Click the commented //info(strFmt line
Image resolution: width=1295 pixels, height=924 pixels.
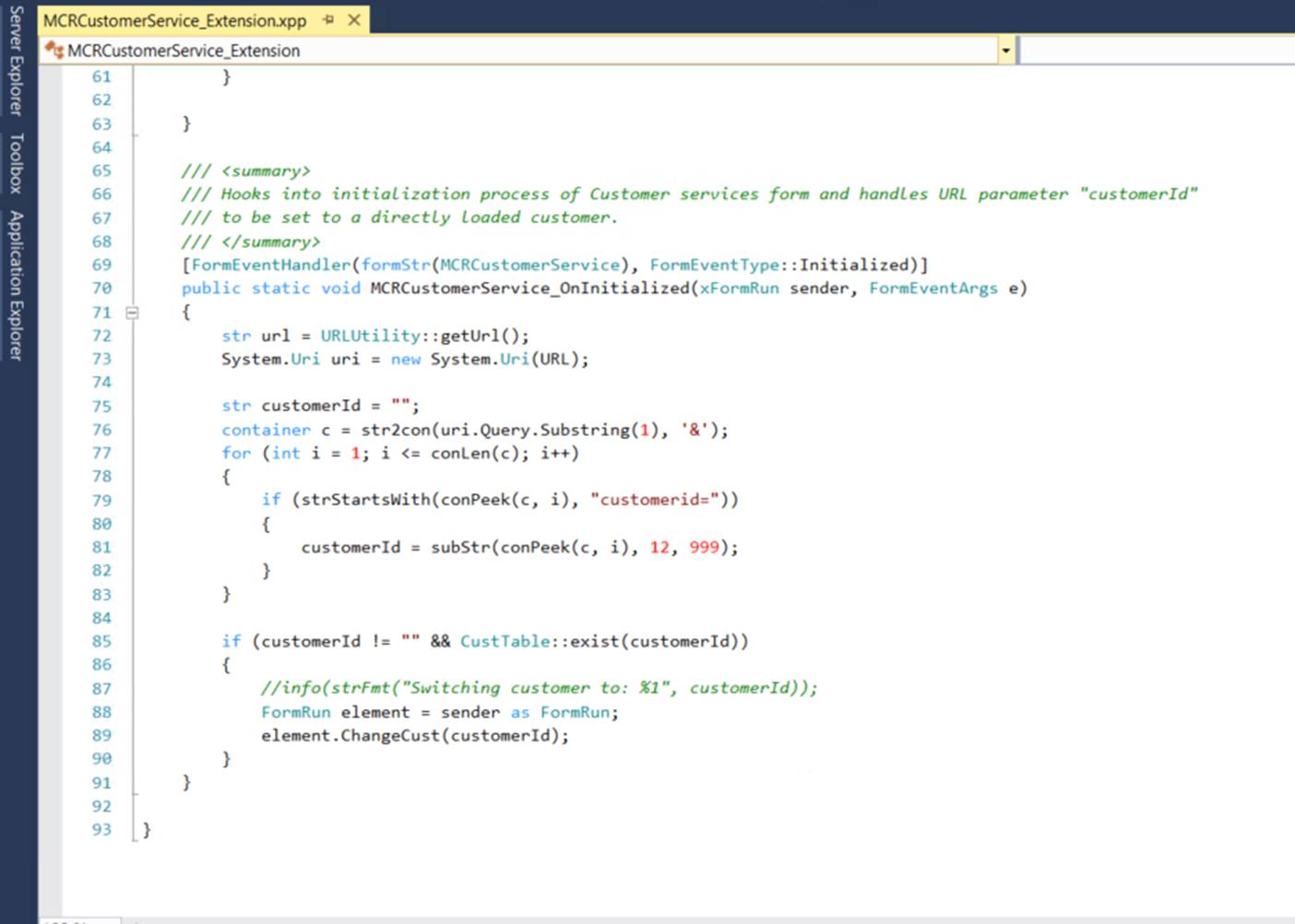tap(539, 688)
